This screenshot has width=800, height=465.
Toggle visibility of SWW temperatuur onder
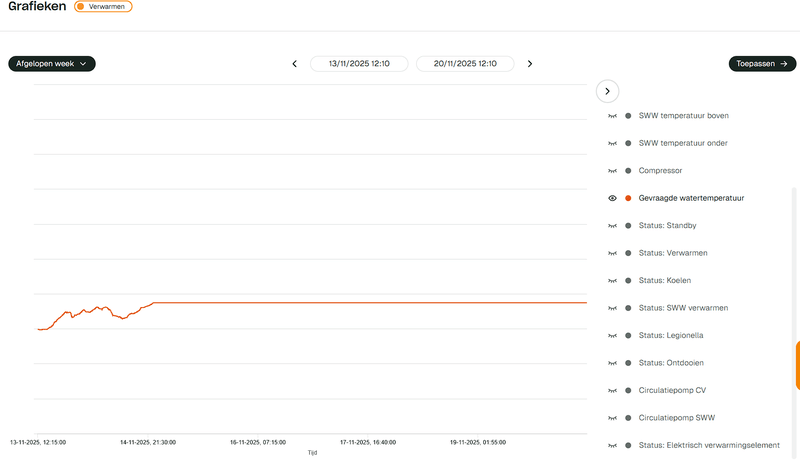click(x=613, y=143)
